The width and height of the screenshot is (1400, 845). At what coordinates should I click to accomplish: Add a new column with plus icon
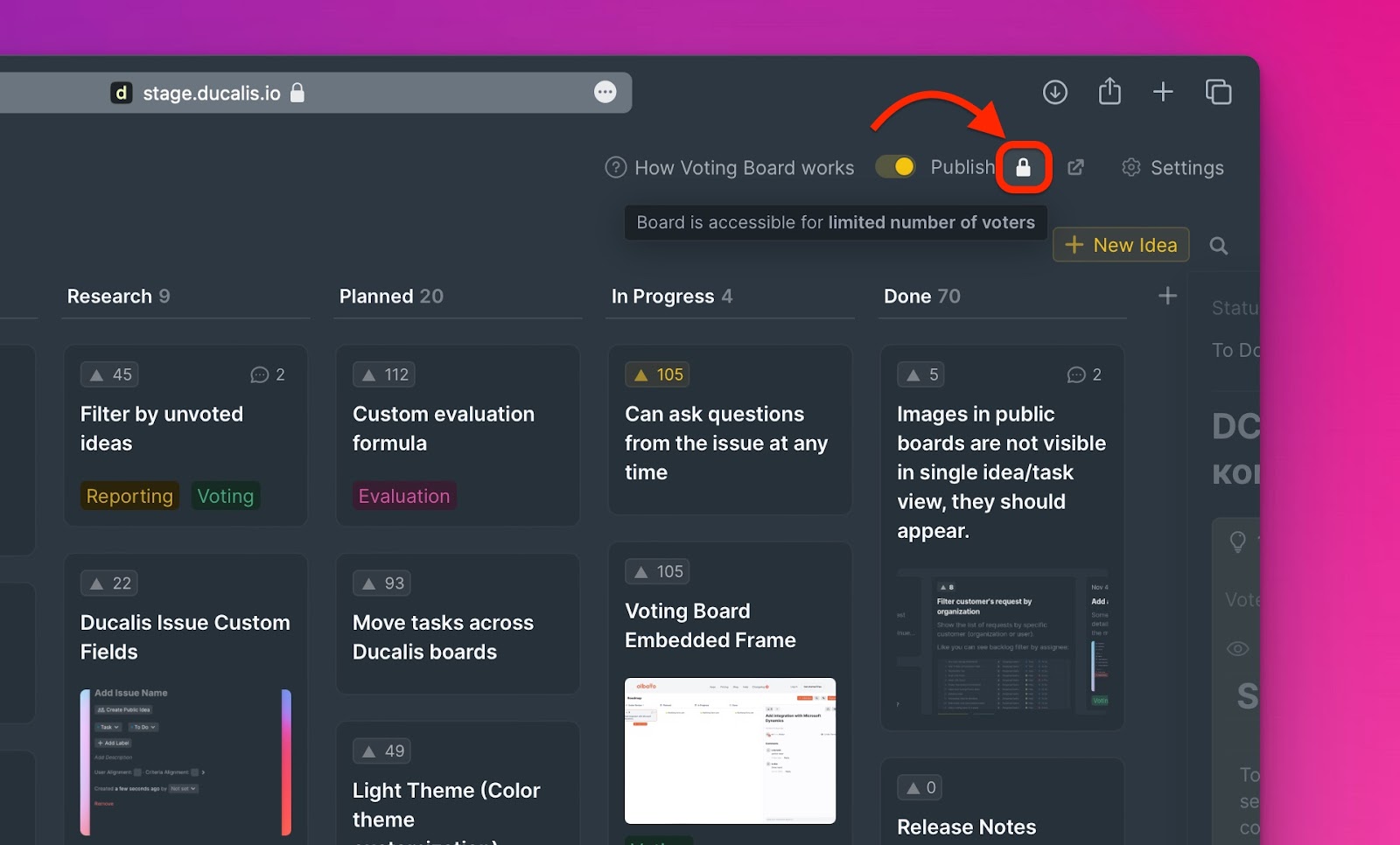(x=1167, y=296)
